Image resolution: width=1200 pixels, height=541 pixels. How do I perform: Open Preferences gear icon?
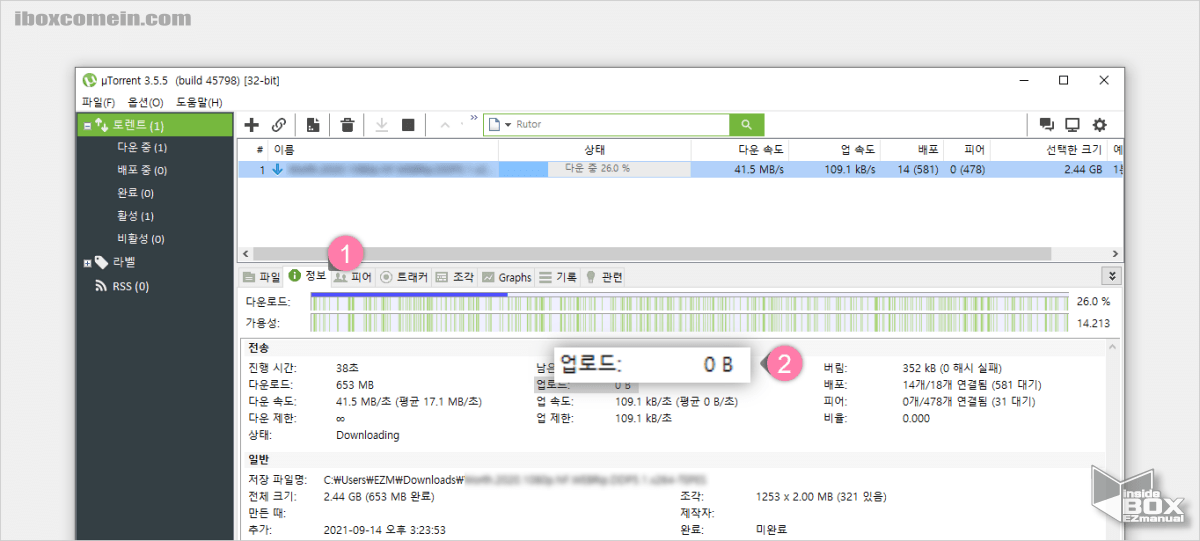point(1099,125)
